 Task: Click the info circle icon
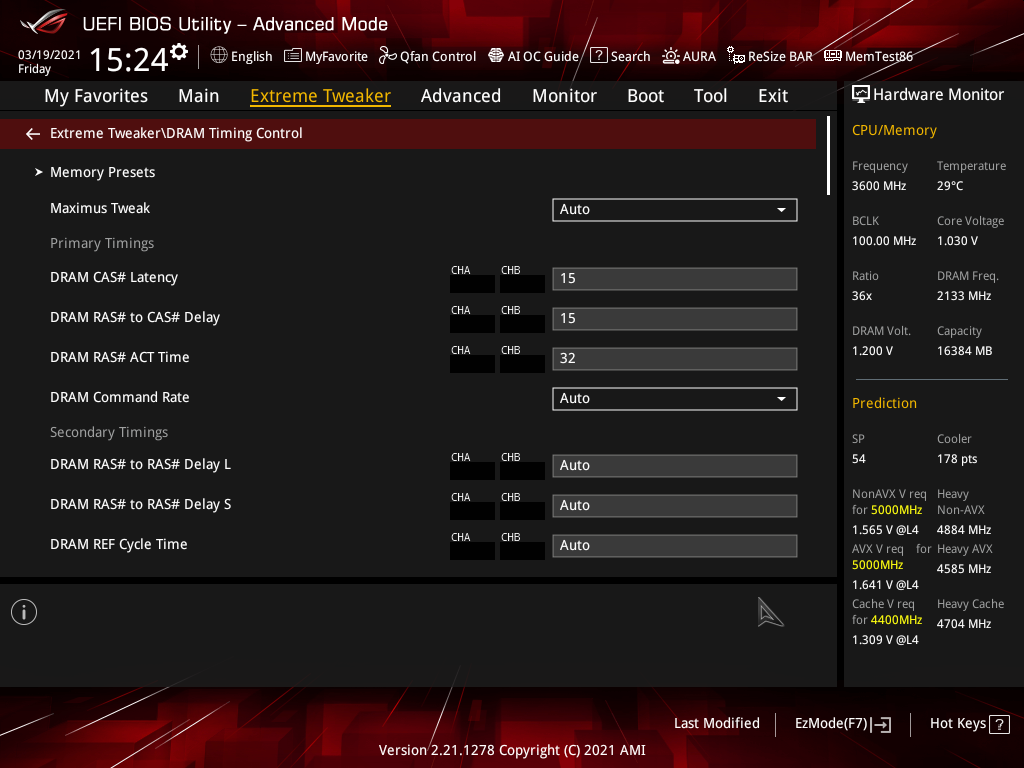(24, 612)
